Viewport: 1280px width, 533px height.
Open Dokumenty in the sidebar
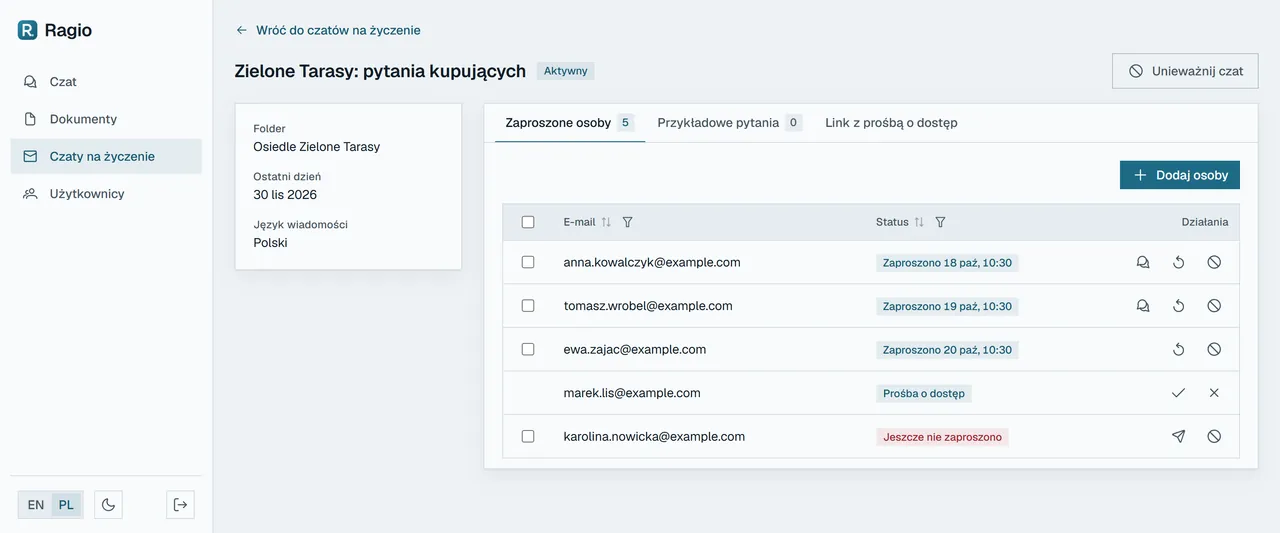pyautogui.click(x=106, y=119)
